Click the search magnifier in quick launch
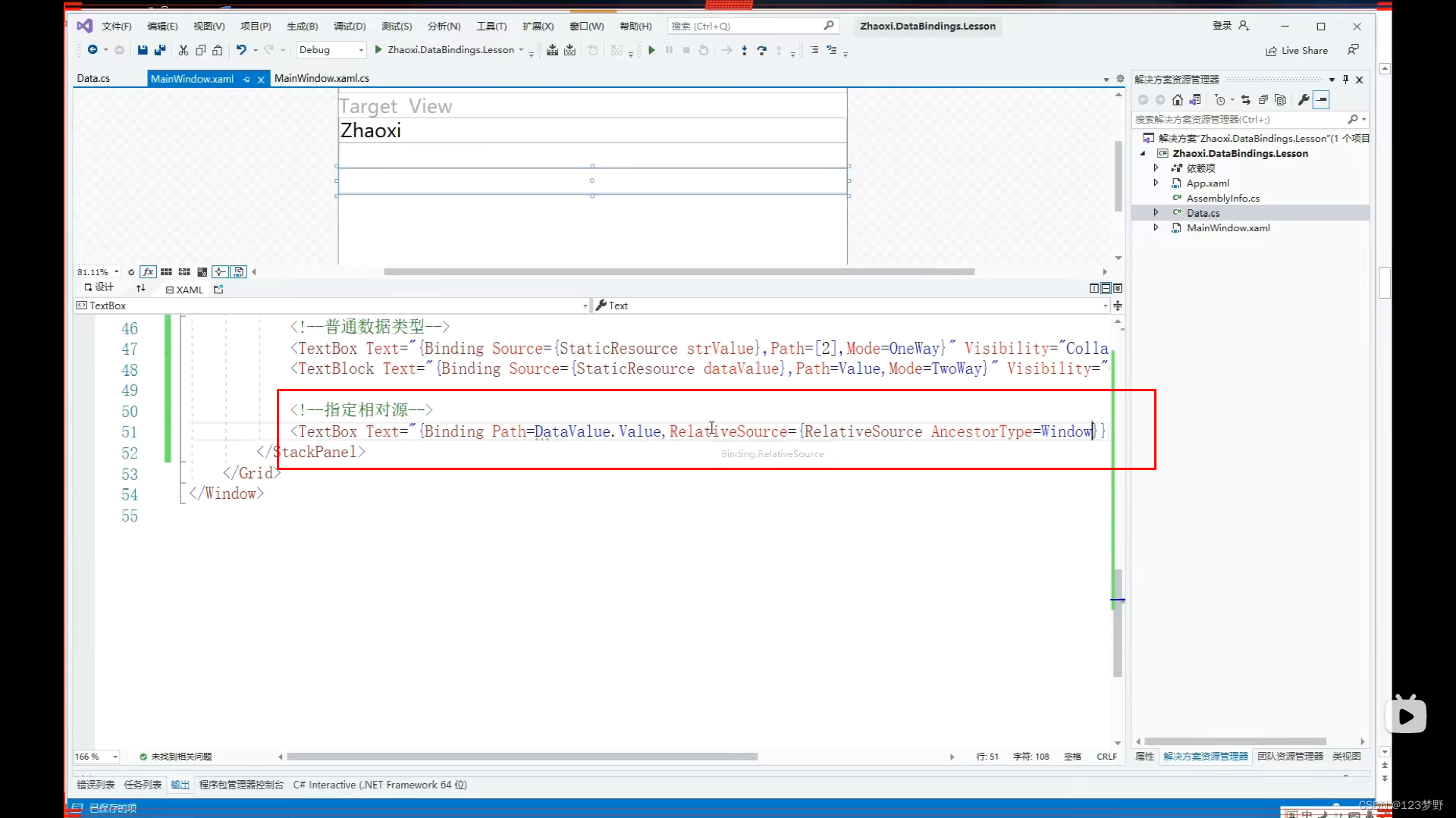1456x818 pixels. (x=829, y=26)
